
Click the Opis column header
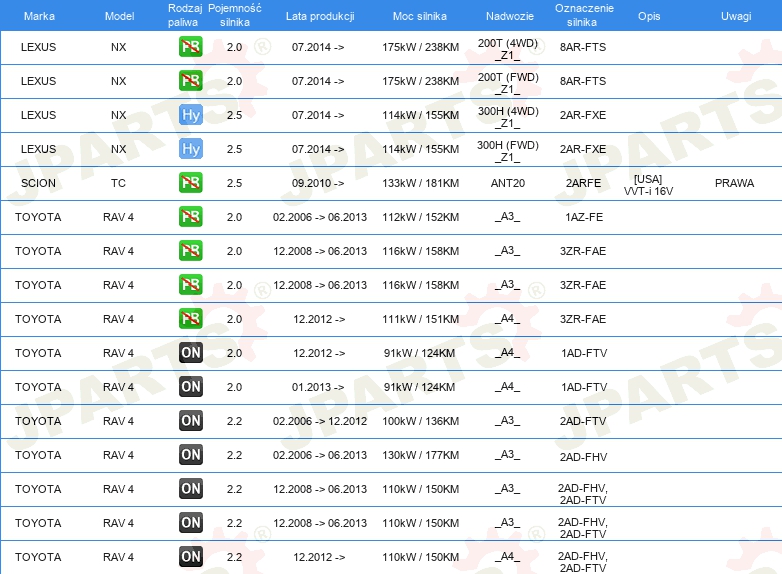pos(649,16)
